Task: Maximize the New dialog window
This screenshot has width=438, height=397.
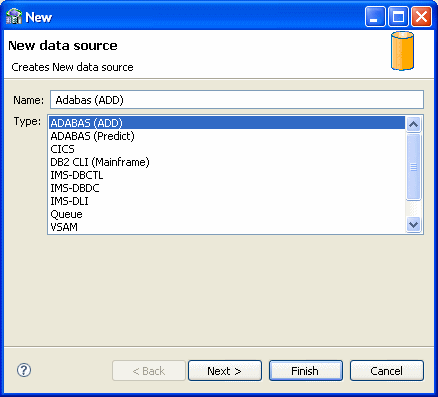Action: coord(398,17)
